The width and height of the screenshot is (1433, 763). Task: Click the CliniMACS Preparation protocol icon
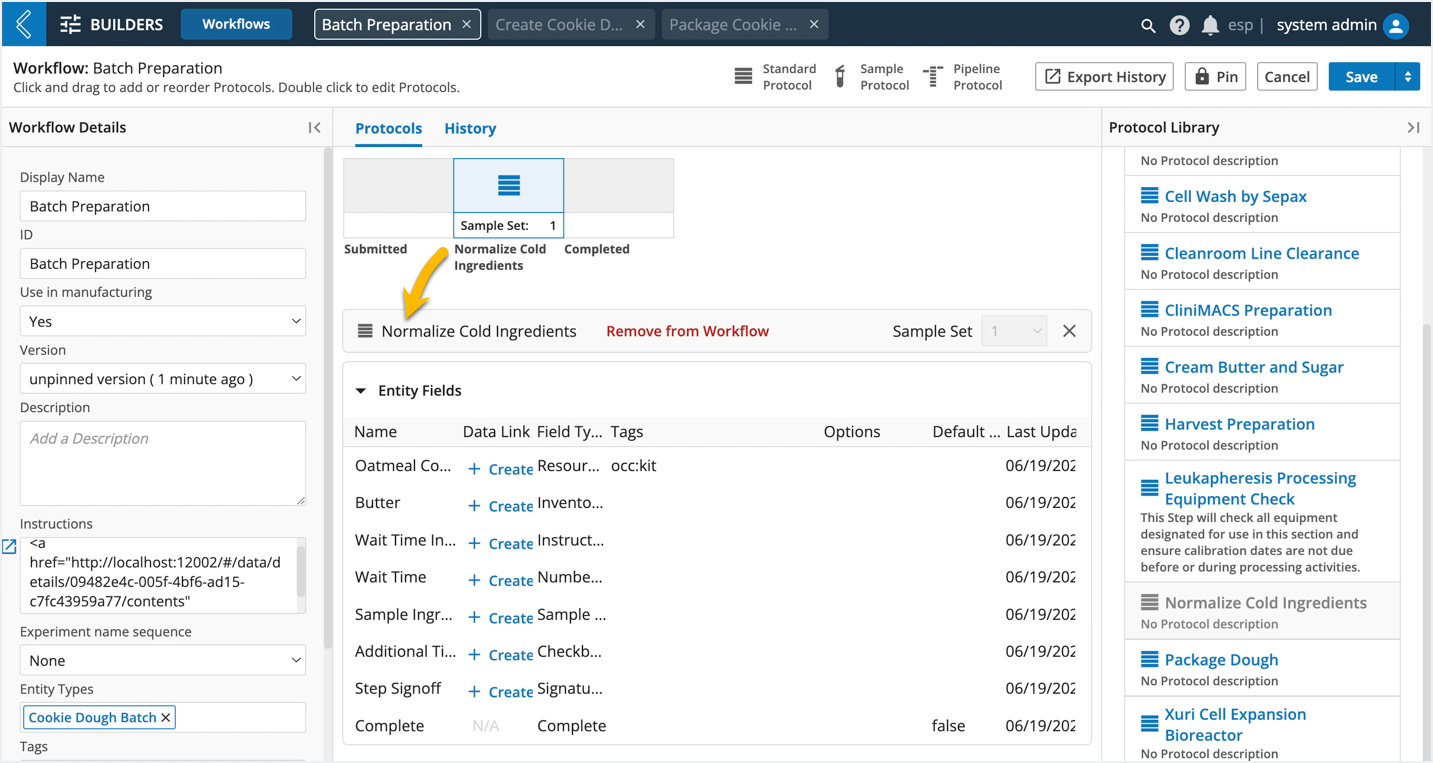[1150, 310]
